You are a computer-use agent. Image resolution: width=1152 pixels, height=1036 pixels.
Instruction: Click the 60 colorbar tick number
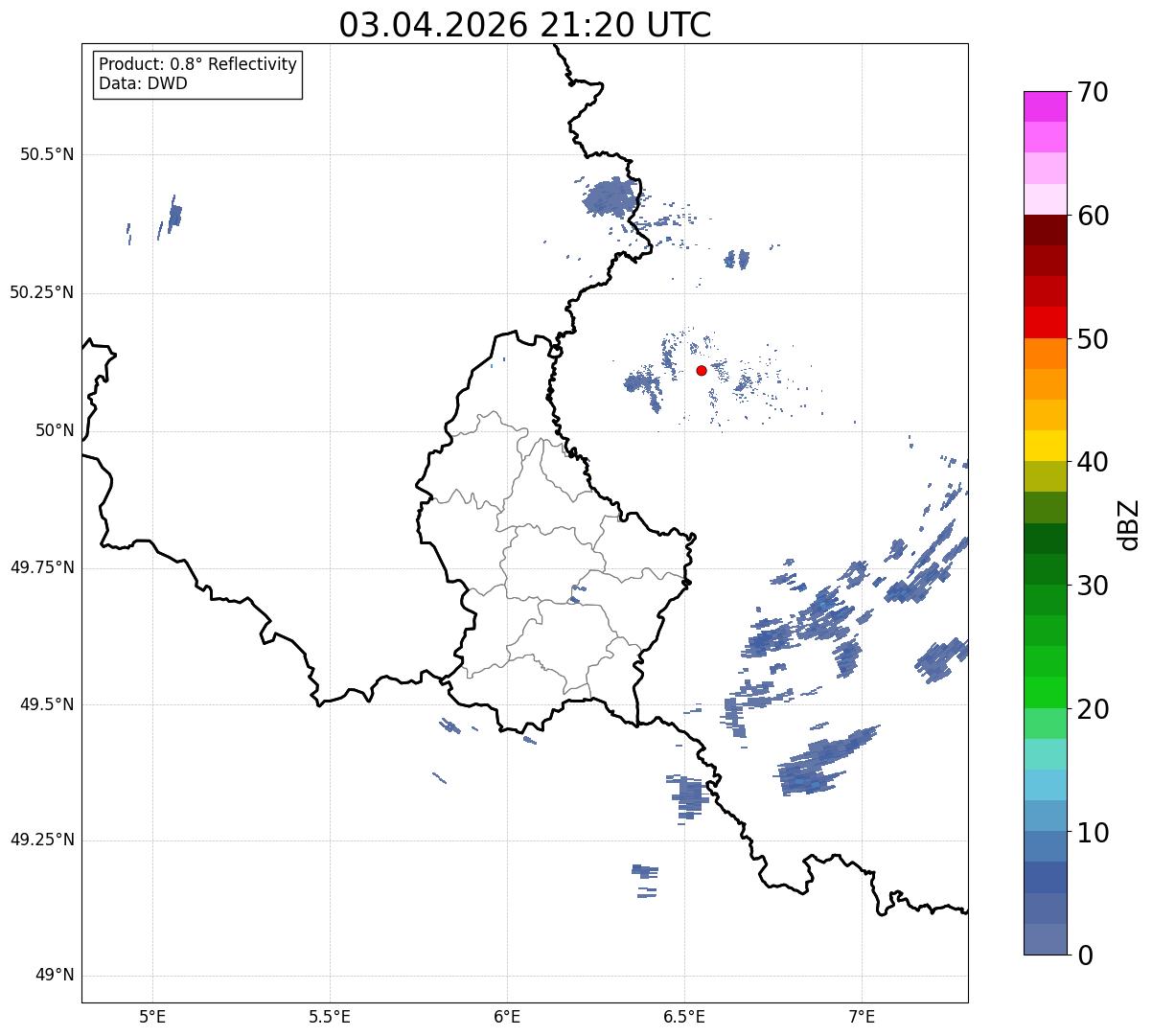[1093, 216]
